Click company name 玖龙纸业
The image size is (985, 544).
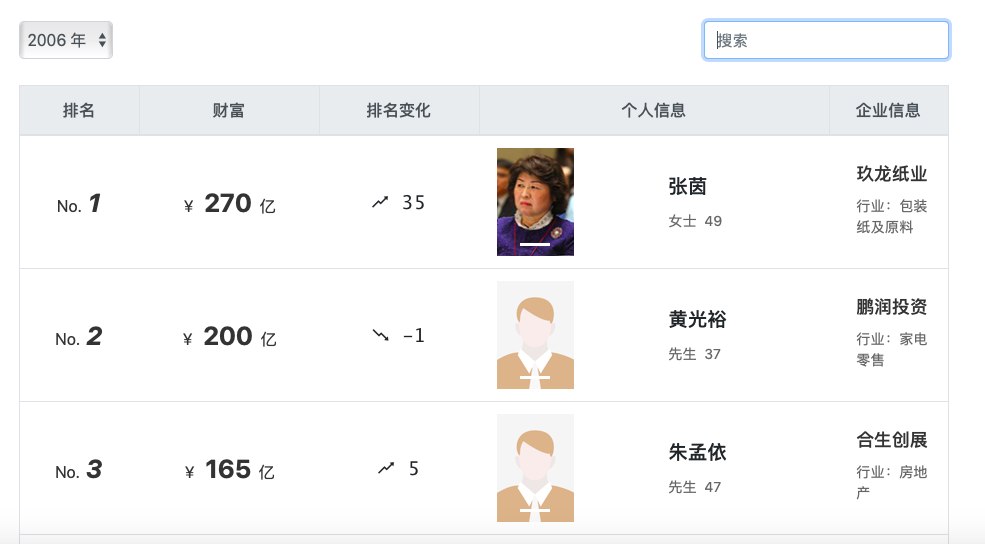(x=892, y=174)
